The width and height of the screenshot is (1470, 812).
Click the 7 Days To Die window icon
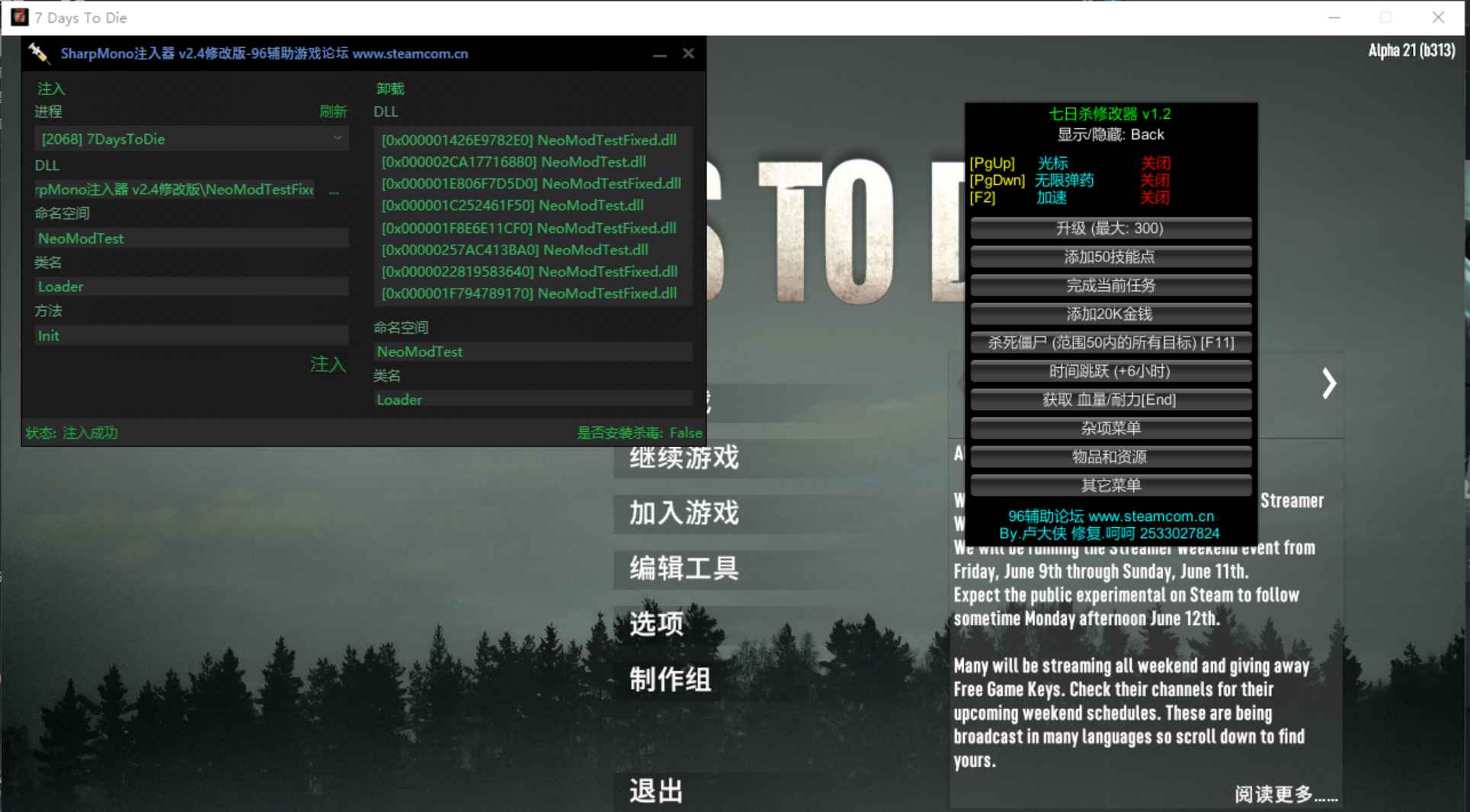click(19, 17)
